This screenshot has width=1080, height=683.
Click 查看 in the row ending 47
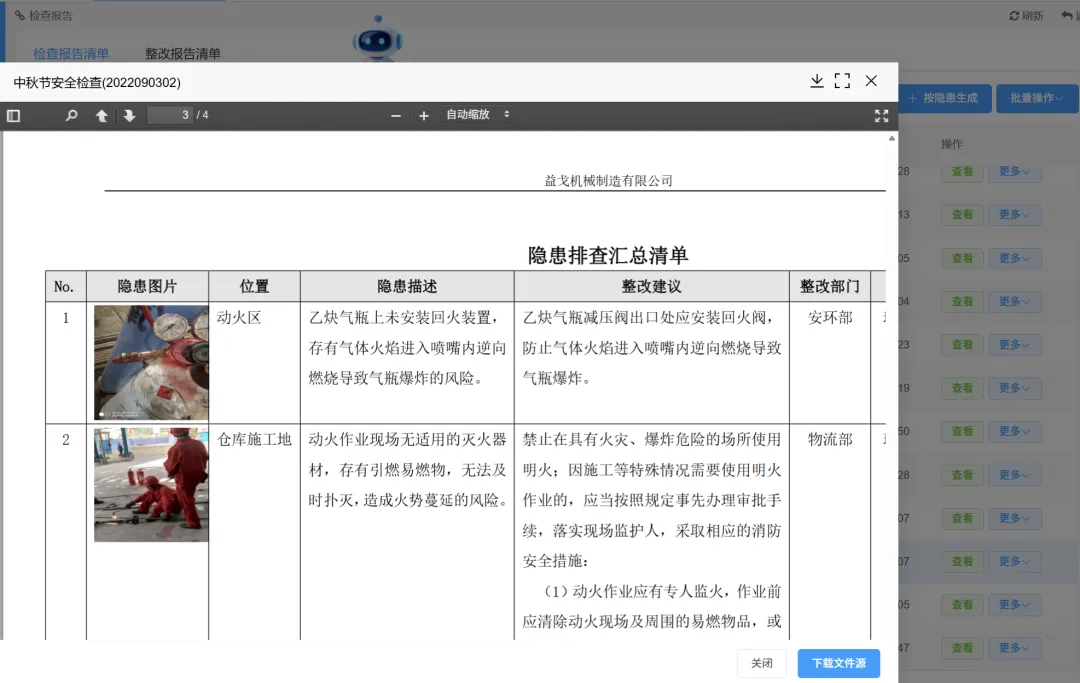click(962, 648)
